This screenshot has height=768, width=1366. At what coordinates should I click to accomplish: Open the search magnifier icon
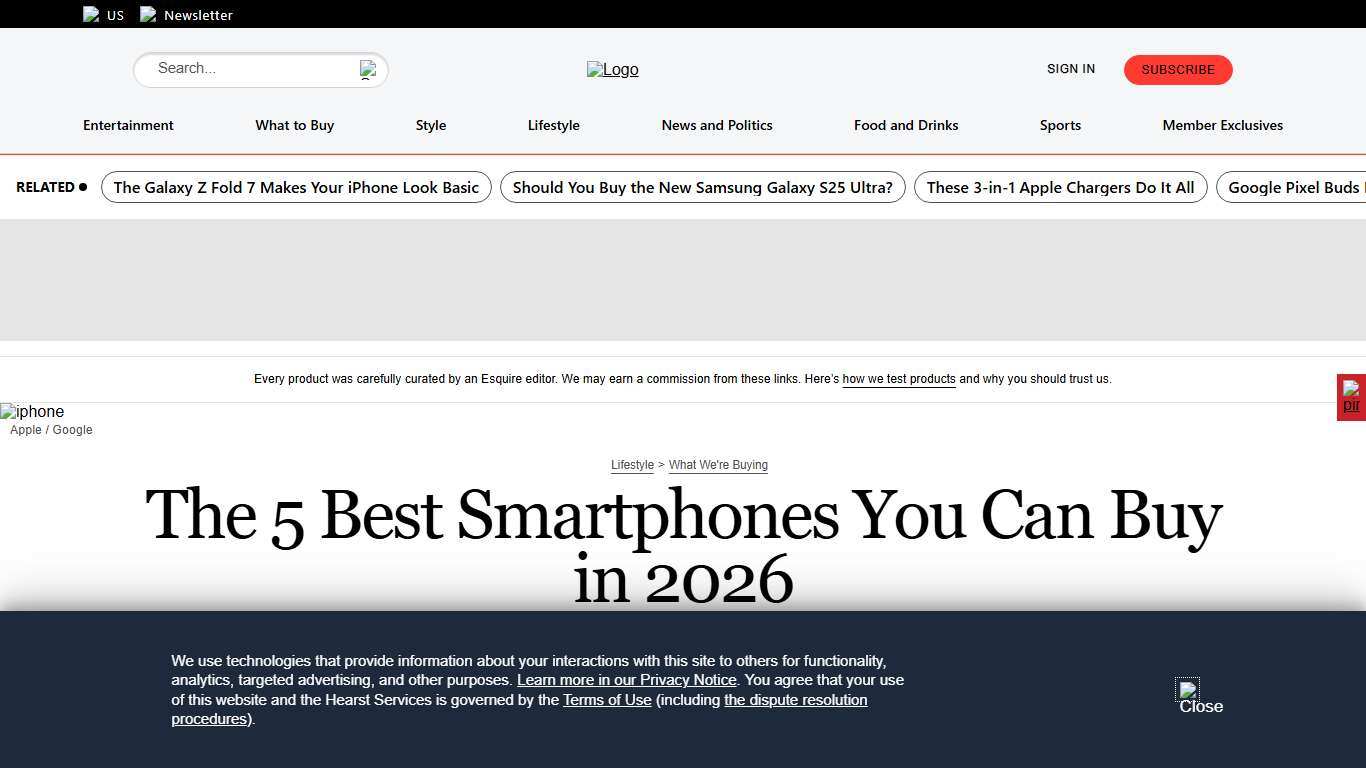(x=367, y=69)
